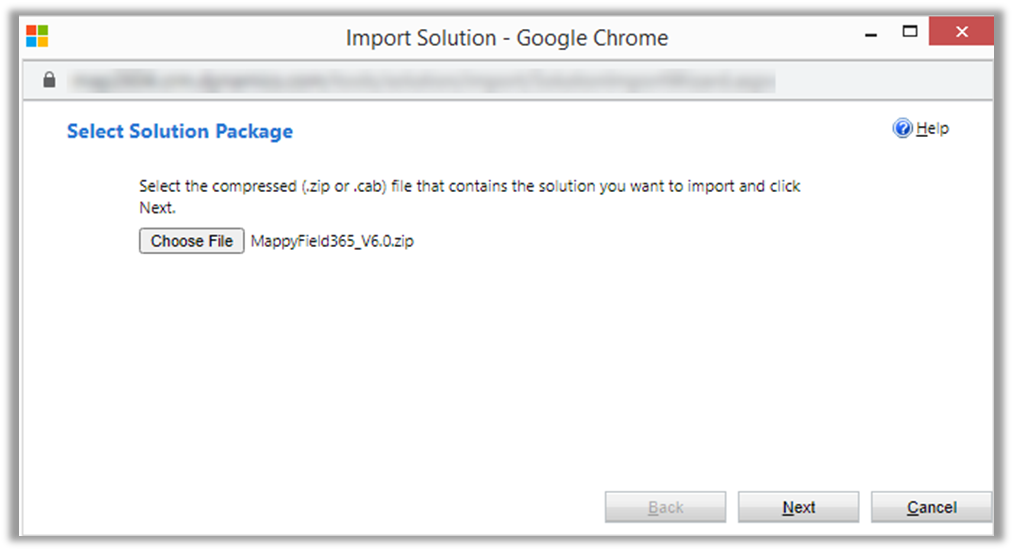Proceed with the Next button
This screenshot has height=551, width=1014.
(798, 507)
